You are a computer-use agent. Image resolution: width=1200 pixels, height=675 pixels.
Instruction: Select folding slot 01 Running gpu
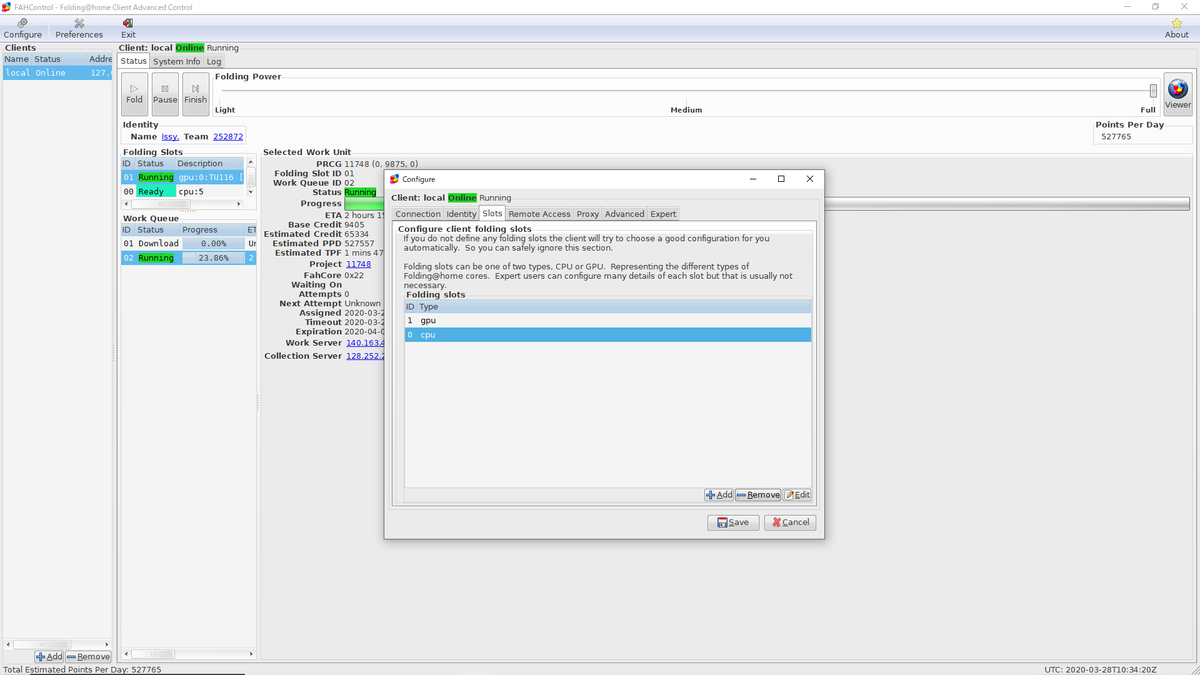[x=182, y=177]
